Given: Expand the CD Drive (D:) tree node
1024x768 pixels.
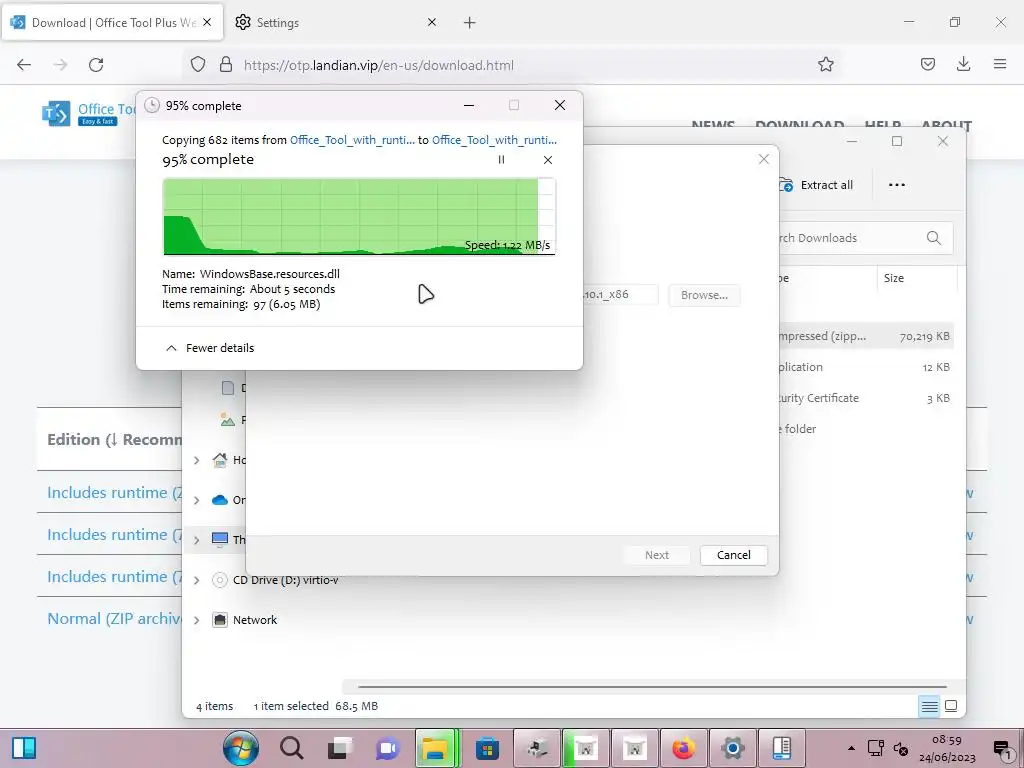Looking at the screenshot, I should [x=197, y=580].
